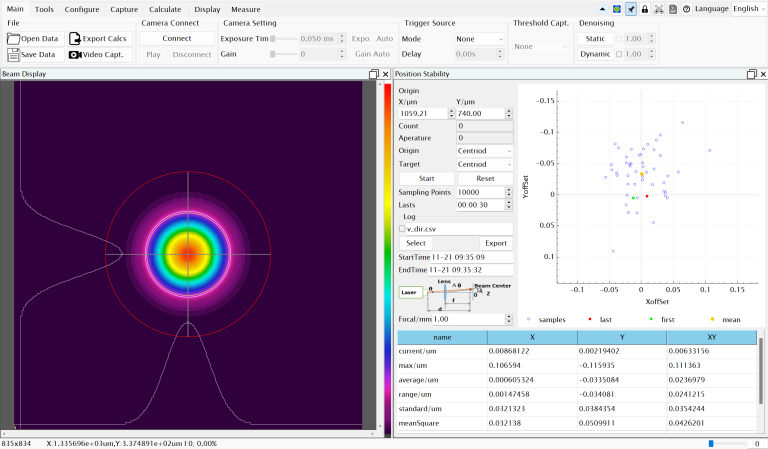Enable the Static denoising checkbox

(618, 39)
